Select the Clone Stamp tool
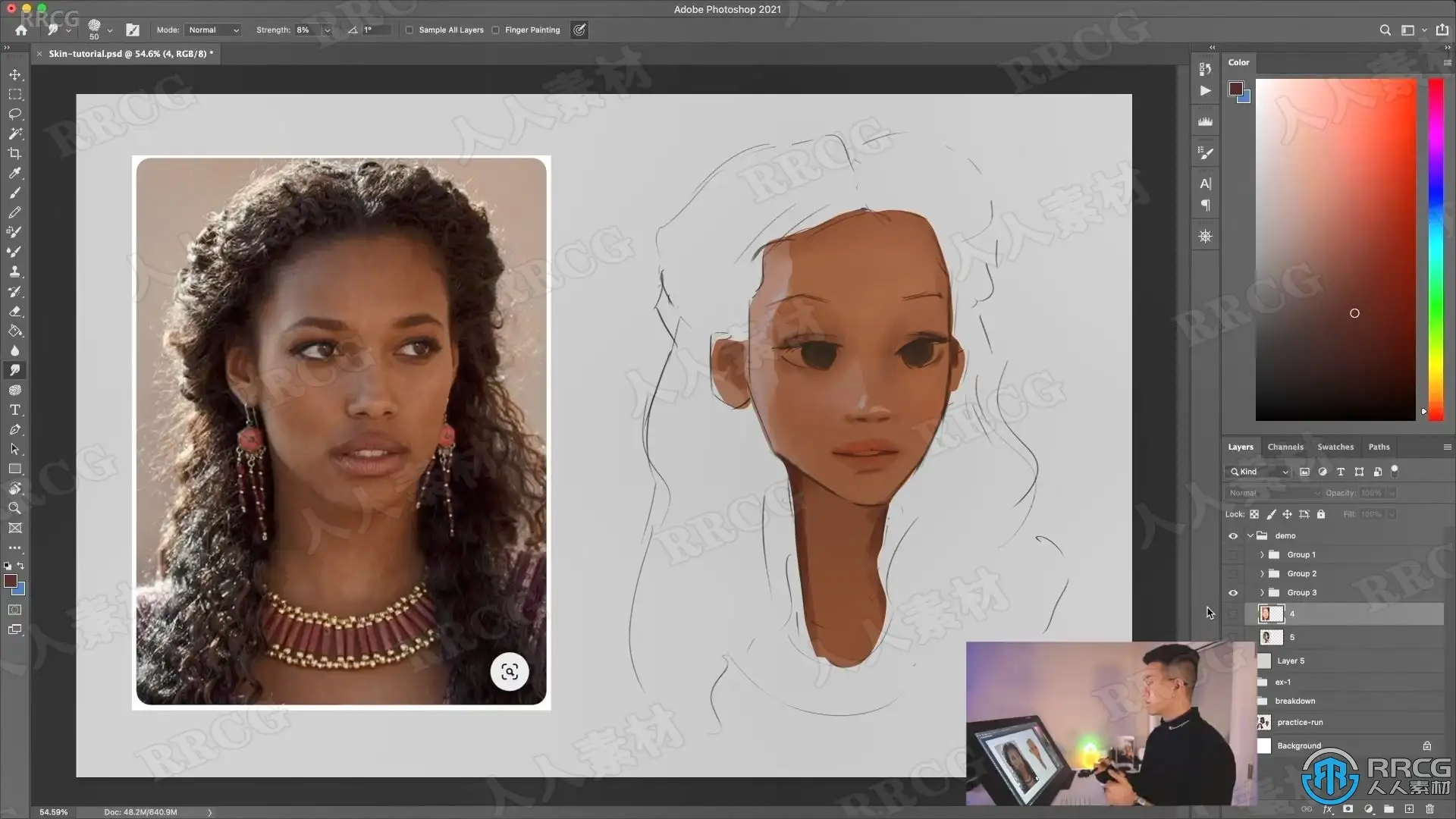The width and height of the screenshot is (1456, 819). click(15, 271)
